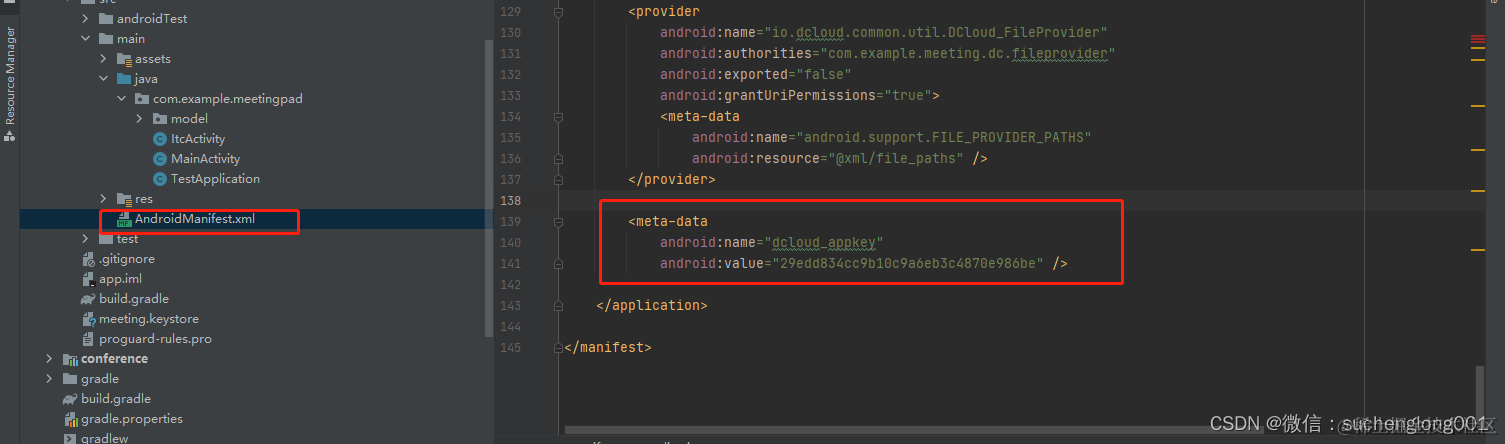Toggle fold marker at line 137 closing provider

558,179
